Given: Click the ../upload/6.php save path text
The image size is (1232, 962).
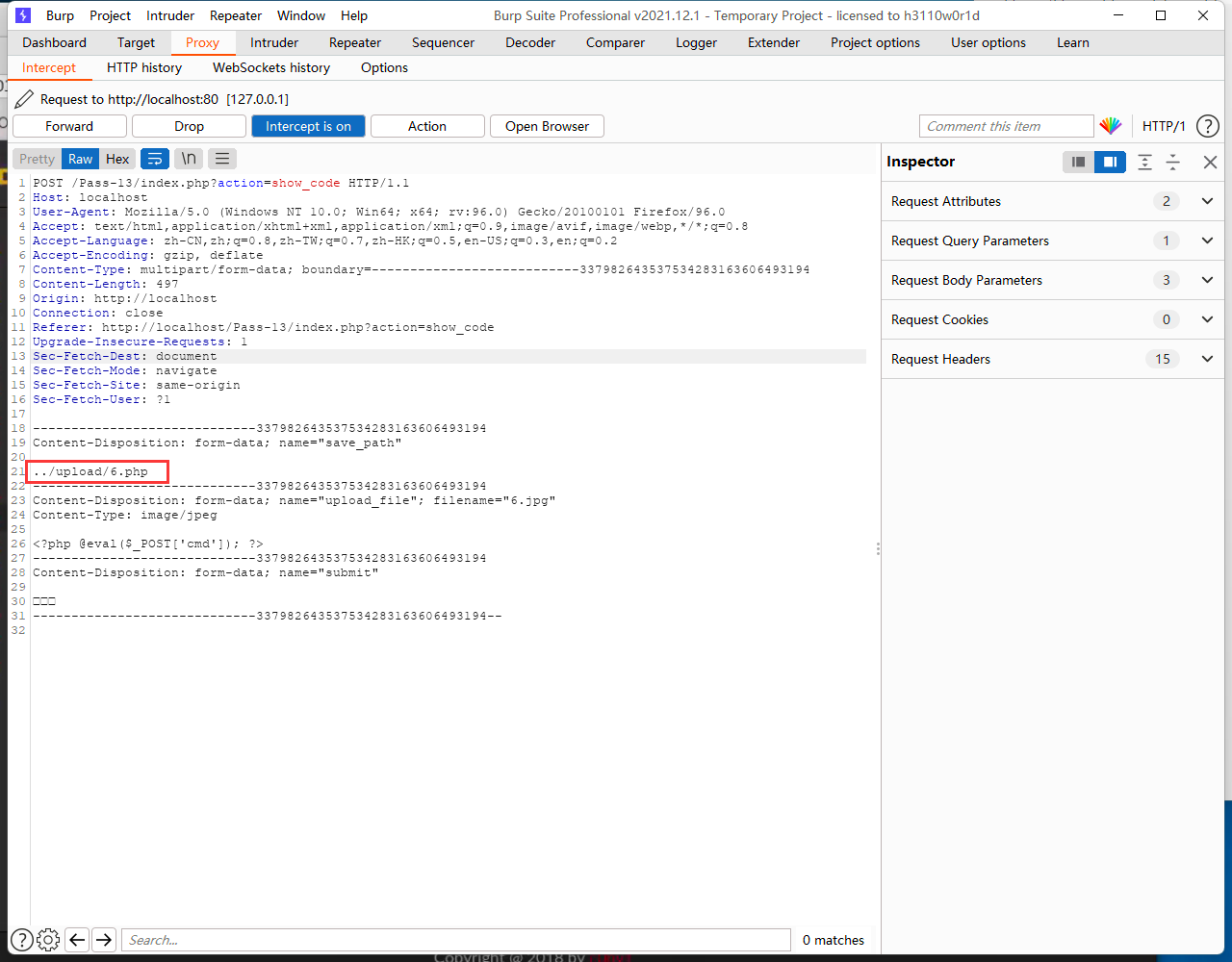Looking at the screenshot, I should coord(90,471).
